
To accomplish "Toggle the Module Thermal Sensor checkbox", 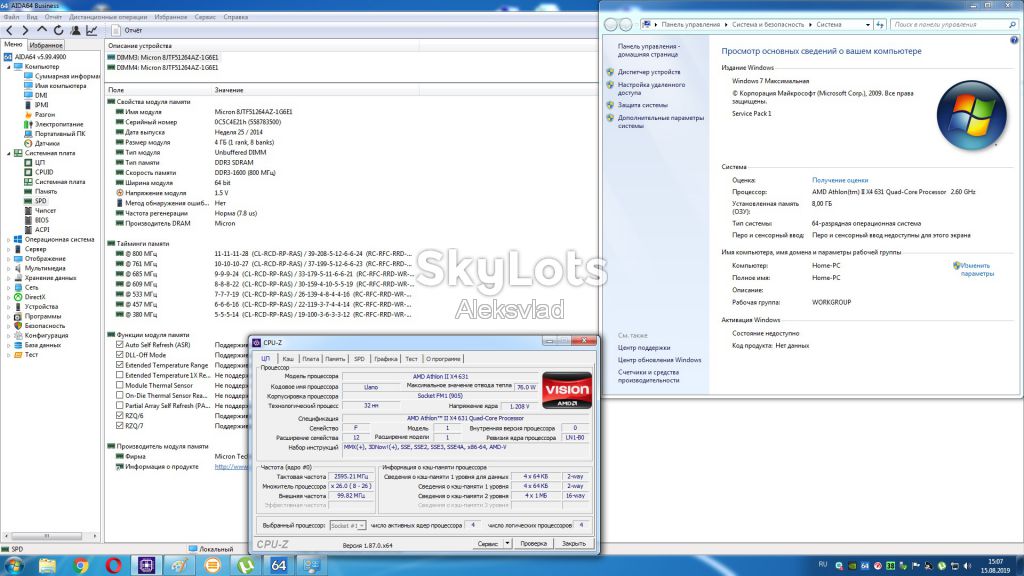I will 120,385.
